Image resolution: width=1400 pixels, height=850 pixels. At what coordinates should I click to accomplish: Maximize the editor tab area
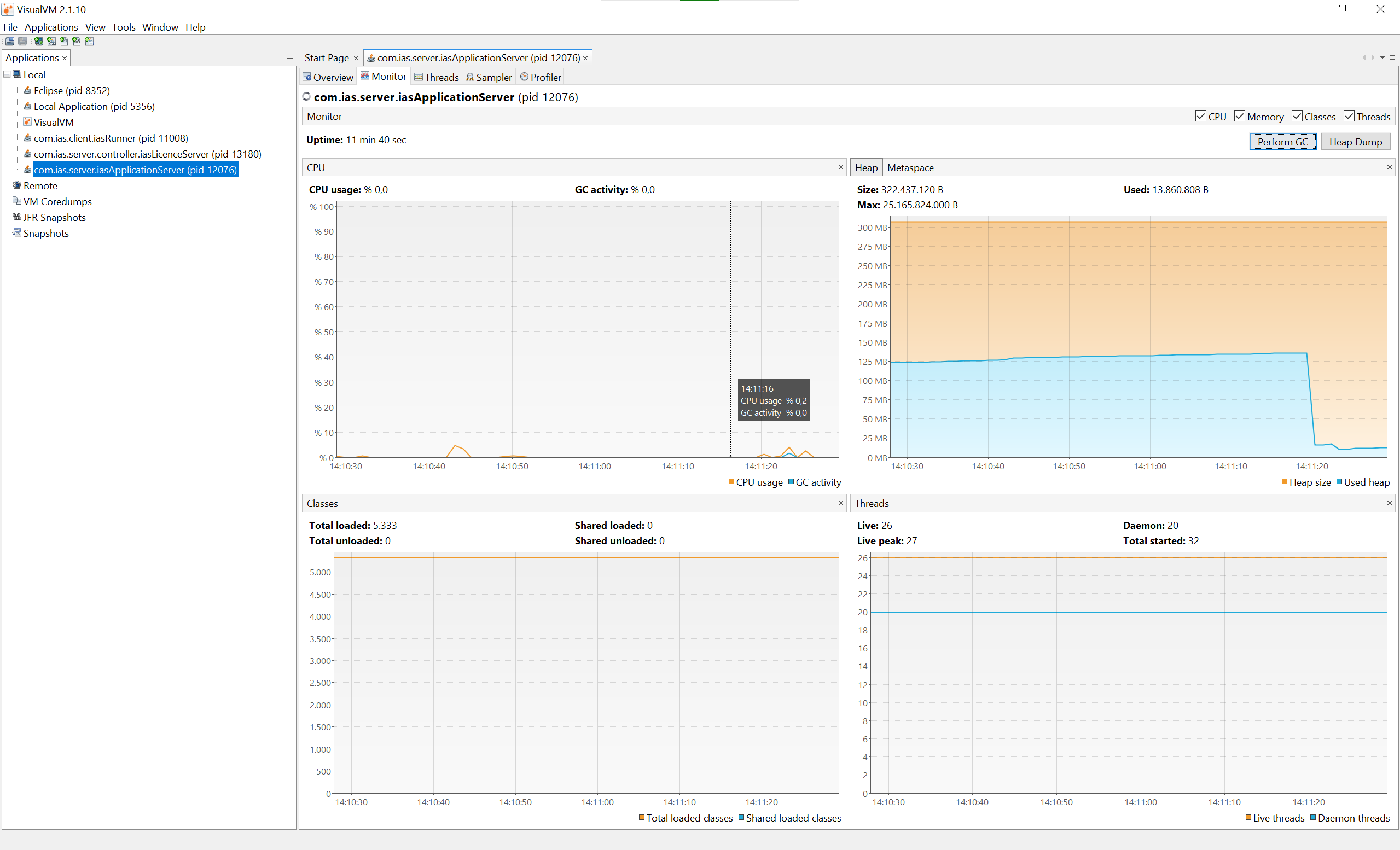pos(1392,57)
